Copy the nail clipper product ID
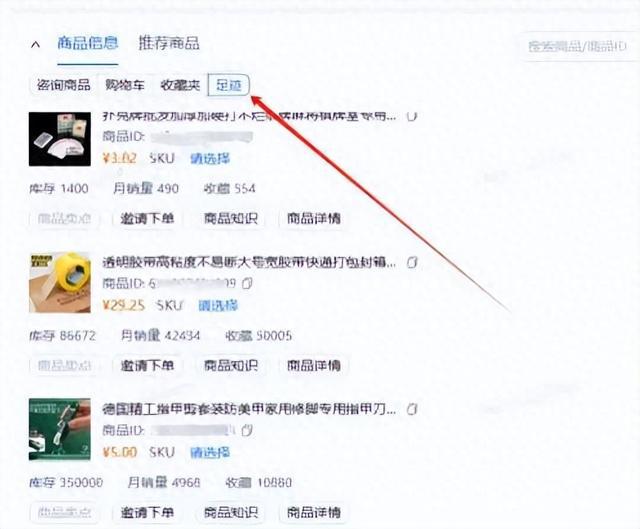The width and height of the screenshot is (640, 529). 247,430
